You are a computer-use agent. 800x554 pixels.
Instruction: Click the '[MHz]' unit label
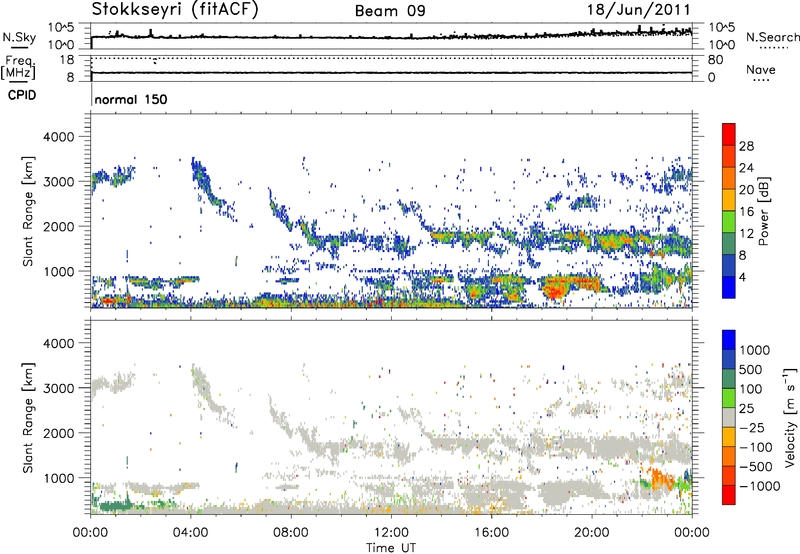click(x=18, y=72)
